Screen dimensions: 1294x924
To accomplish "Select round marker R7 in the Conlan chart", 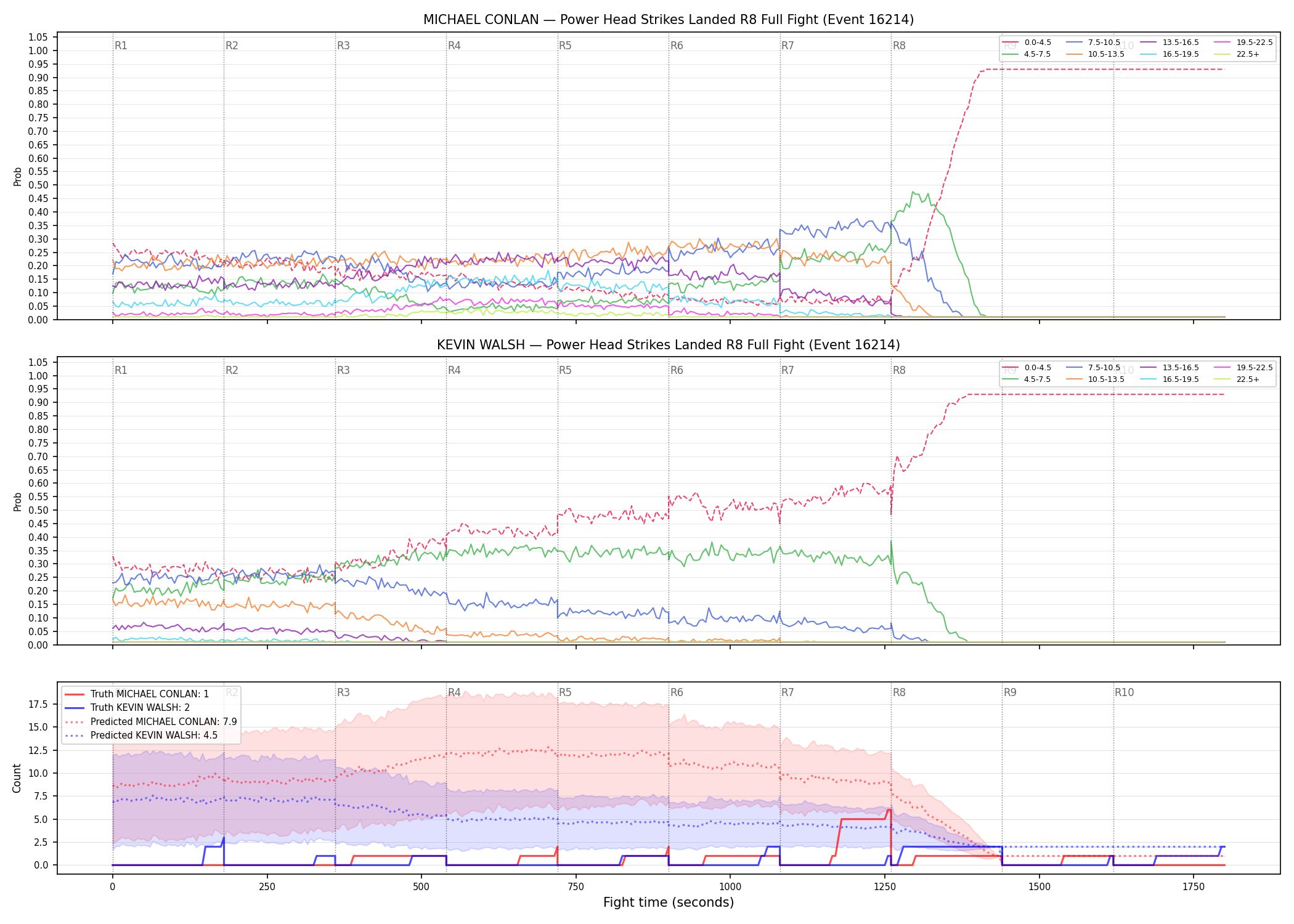I will pos(787,46).
